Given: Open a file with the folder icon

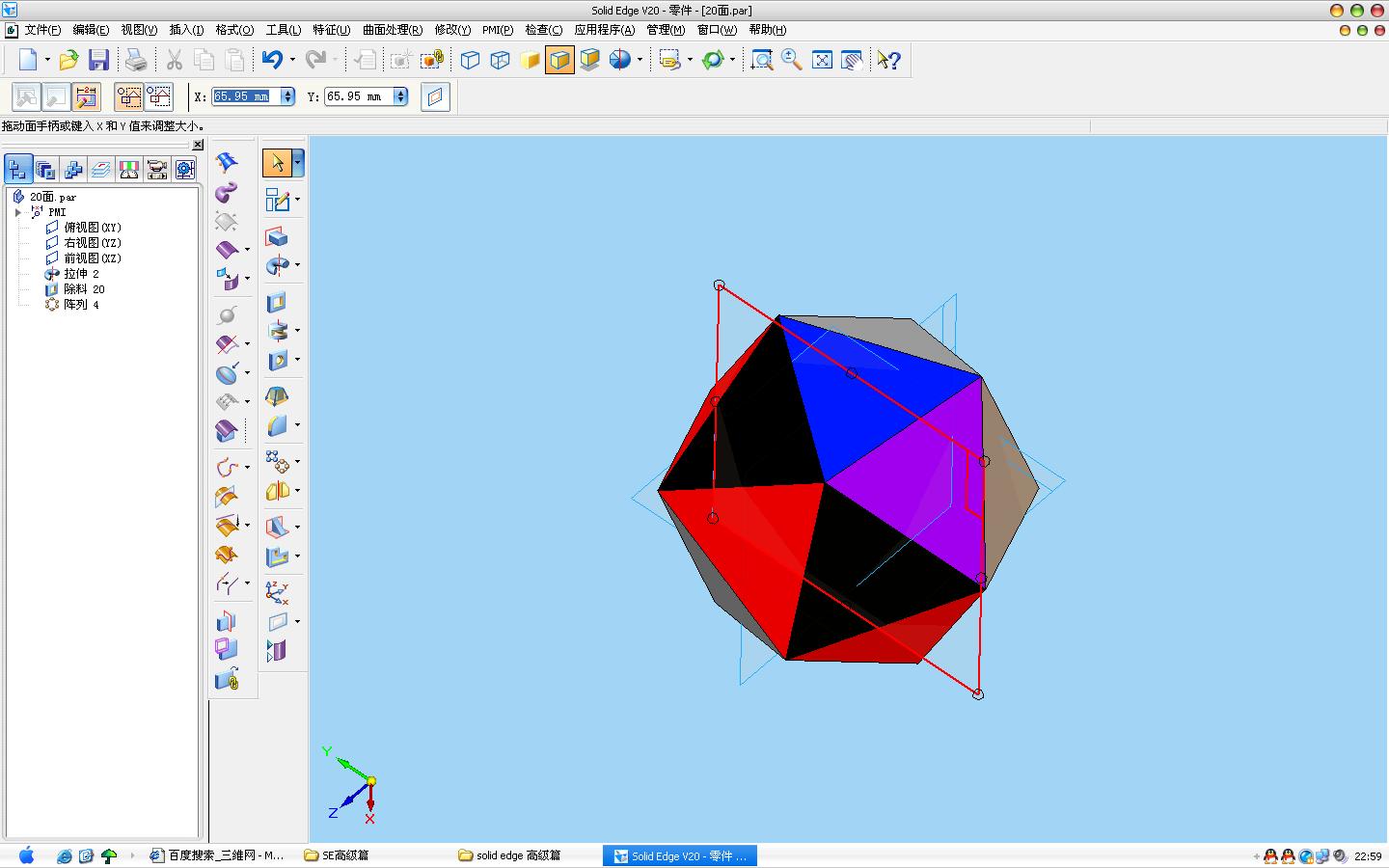Looking at the screenshot, I should (68, 60).
